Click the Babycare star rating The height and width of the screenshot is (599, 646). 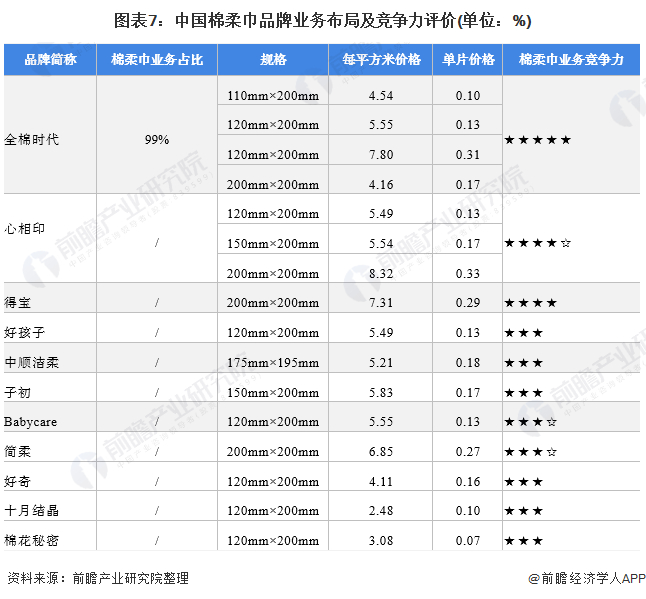coord(531,422)
